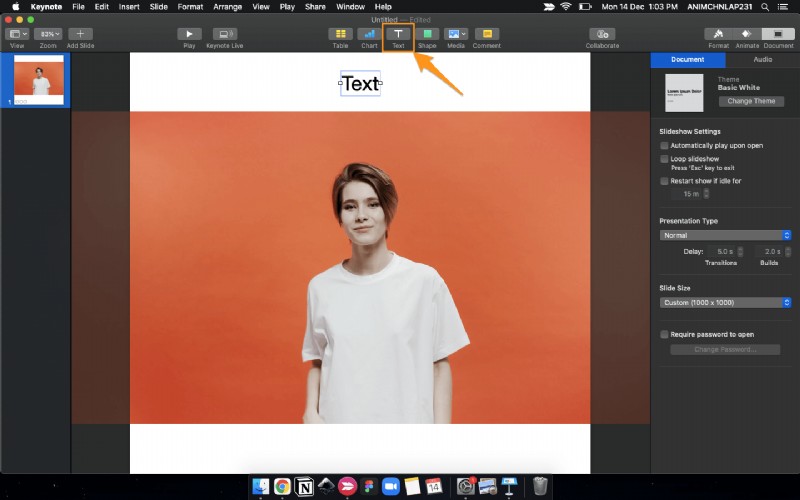Viewport: 800px width, 500px height.
Task: Click the Builds delay stepper
Action: [788, 252]
